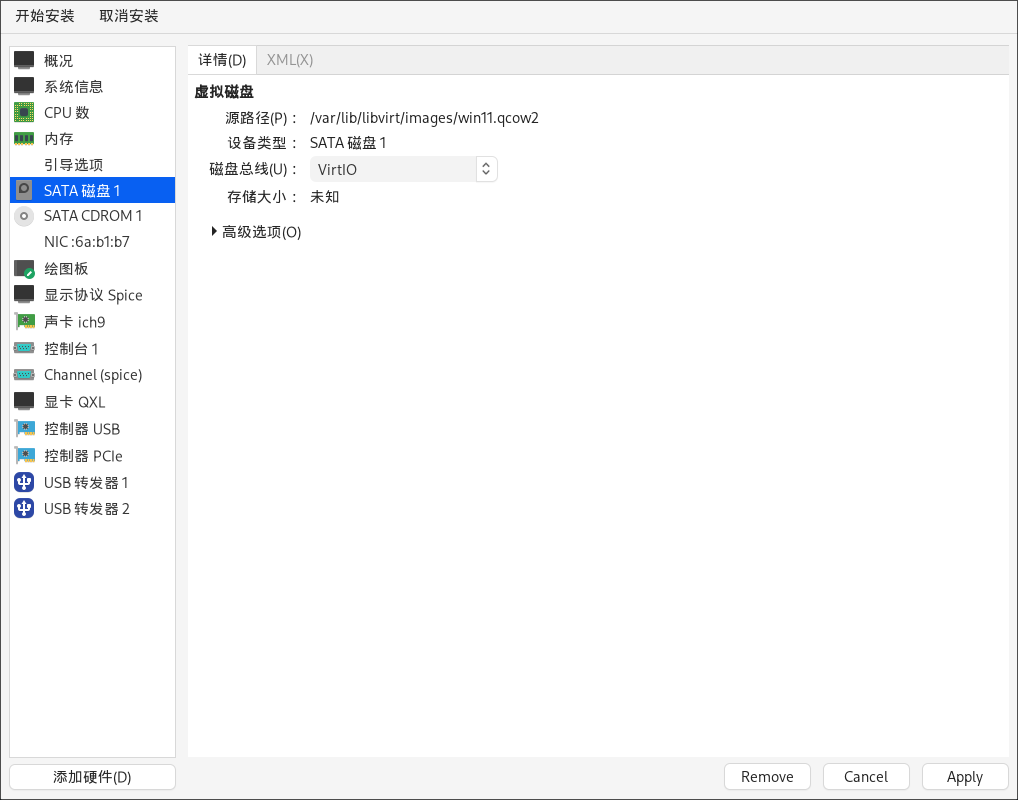Start installation via 开始安装

(43, 15)
